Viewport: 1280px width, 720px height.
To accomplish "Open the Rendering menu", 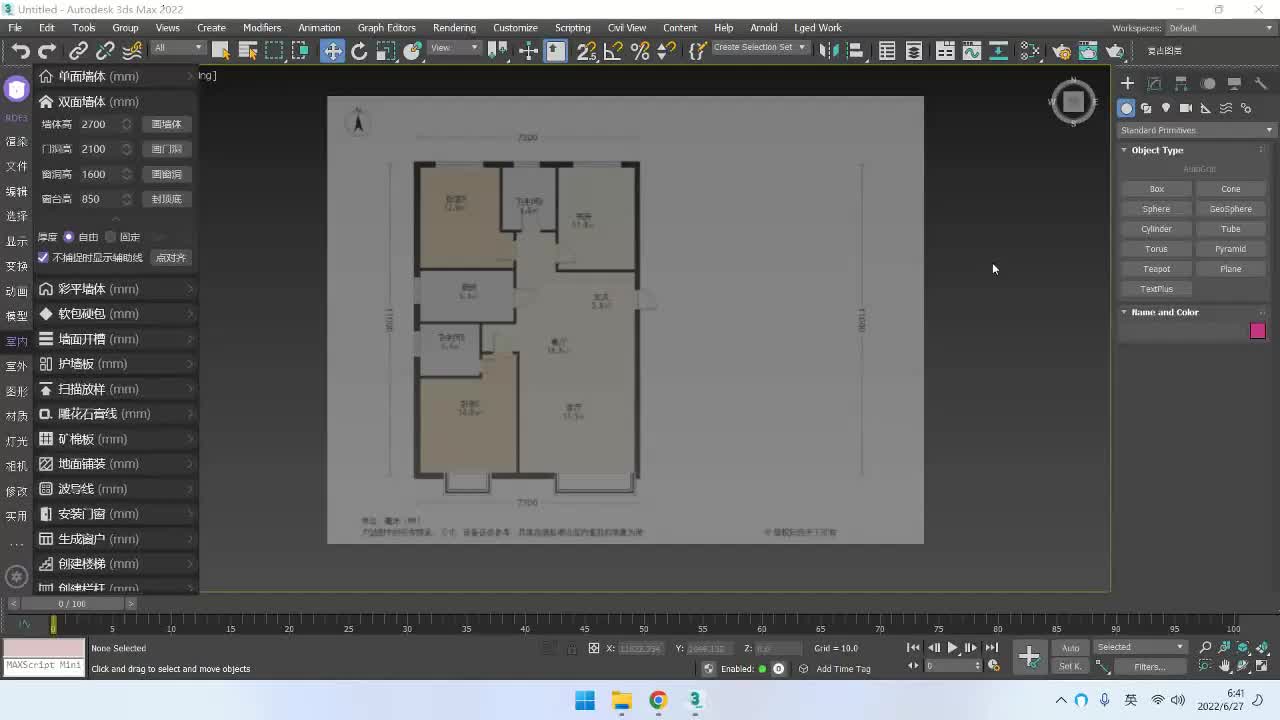I will 454,28.
